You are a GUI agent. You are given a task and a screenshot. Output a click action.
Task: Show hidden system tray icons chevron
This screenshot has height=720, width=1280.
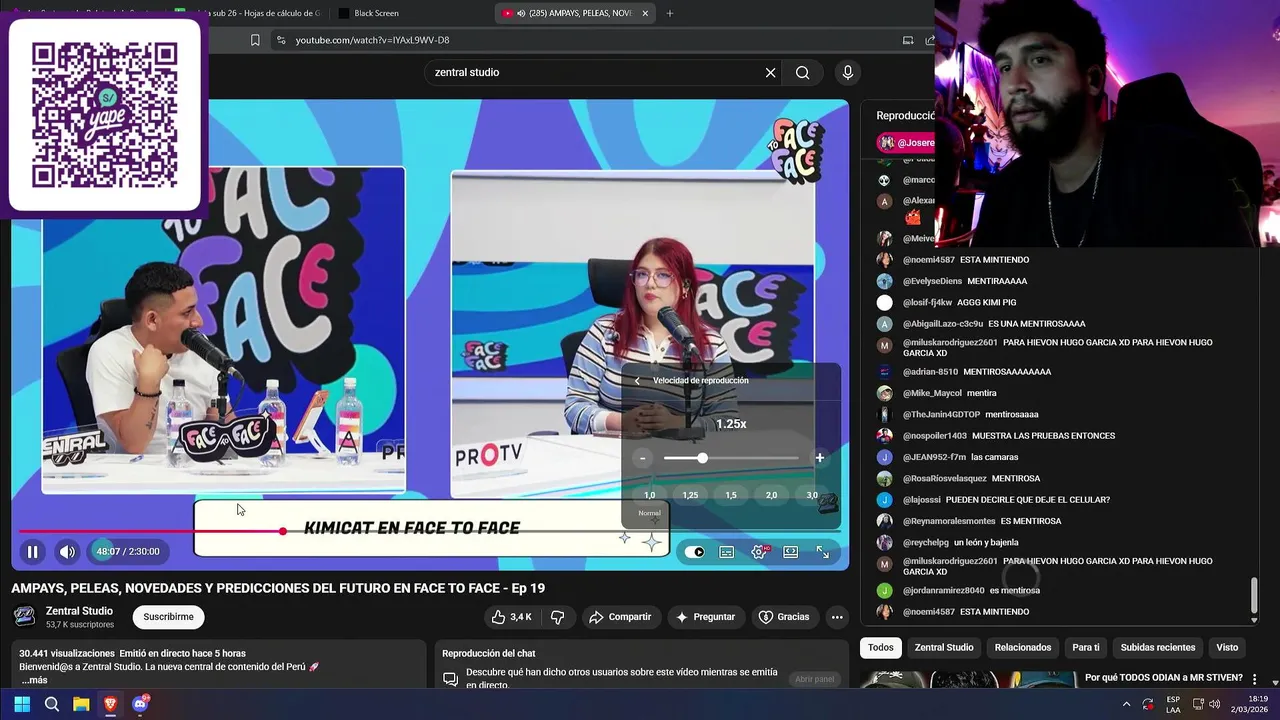click(x=1126, y=704)
